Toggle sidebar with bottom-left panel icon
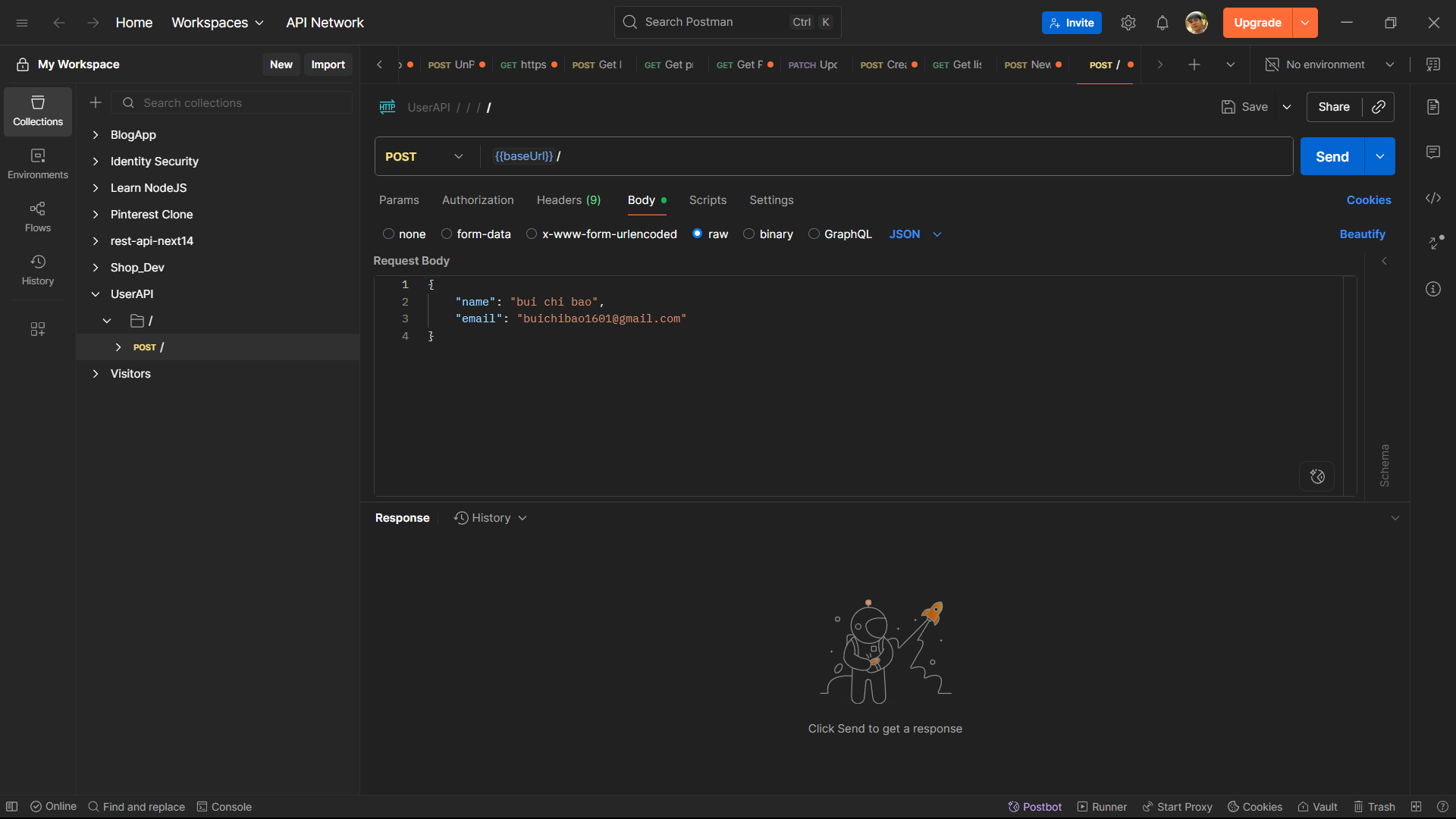The image size is (1456, 819). coord(12,807)
